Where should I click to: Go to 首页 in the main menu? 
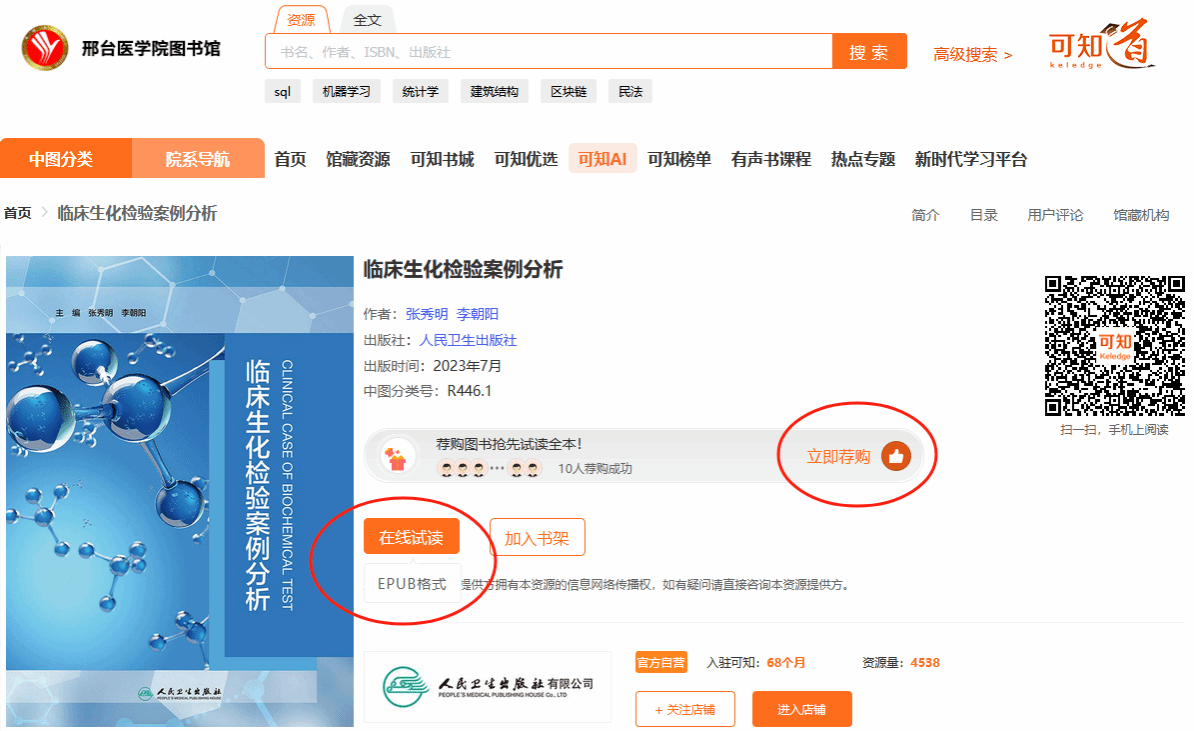(x=290, y=159)
